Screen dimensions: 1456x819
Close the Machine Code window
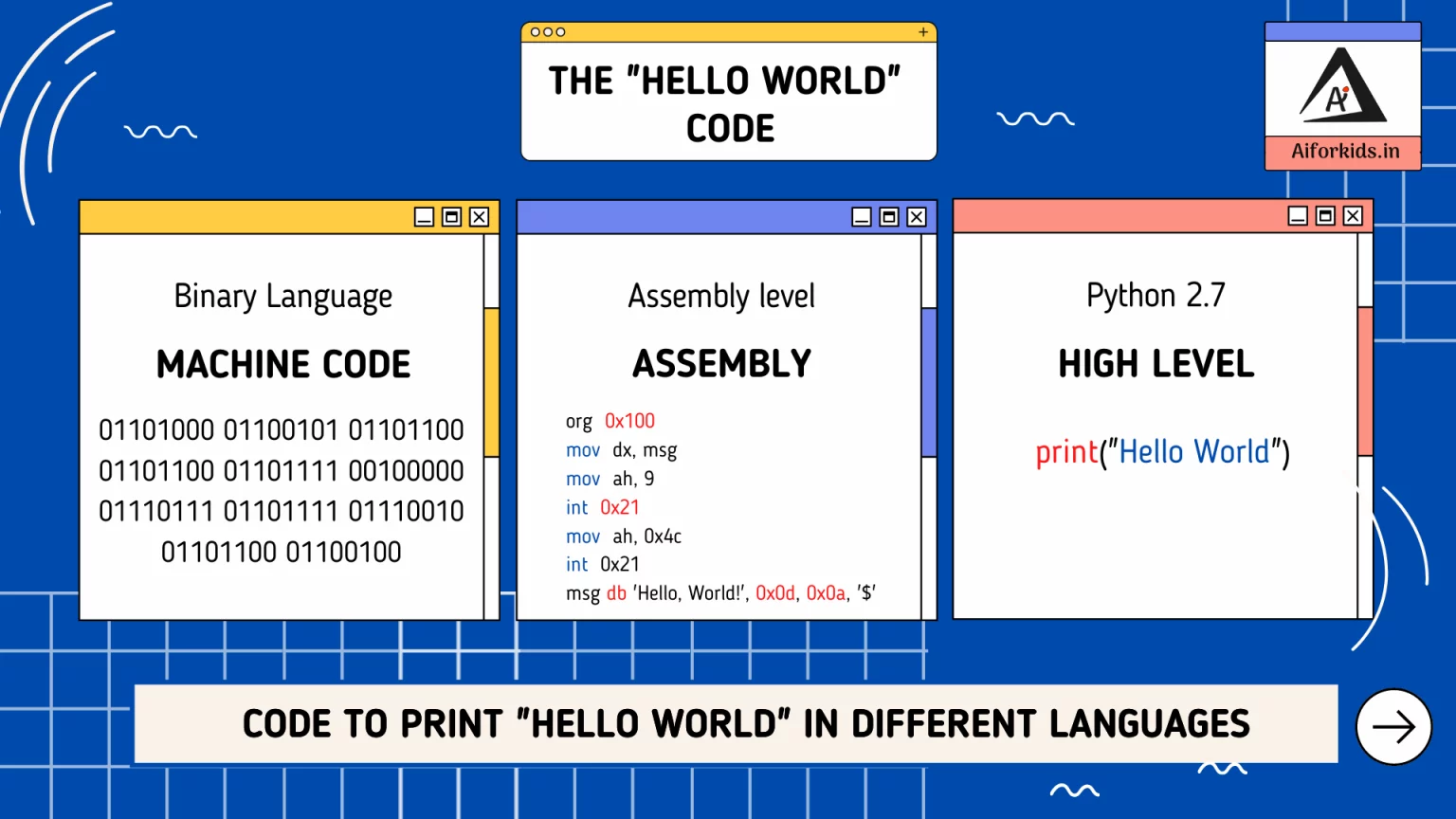point(480,217)
